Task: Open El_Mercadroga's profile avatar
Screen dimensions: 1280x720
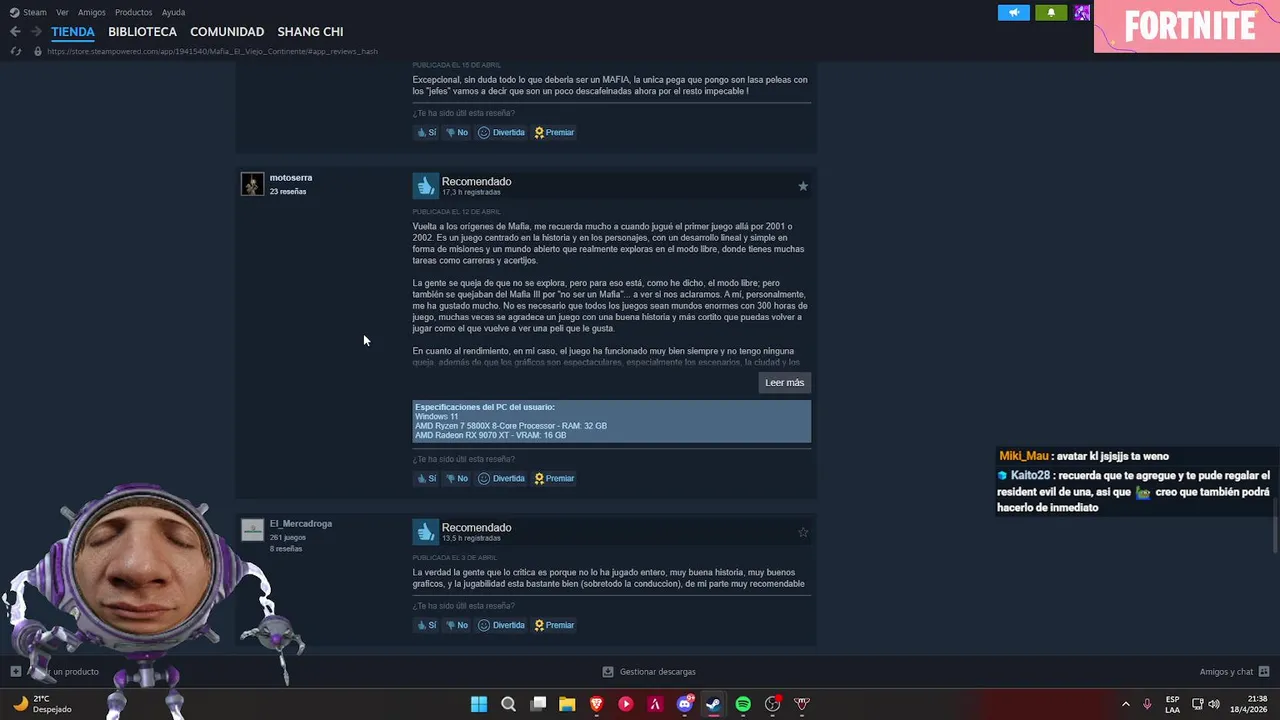Action: [252, 530]
